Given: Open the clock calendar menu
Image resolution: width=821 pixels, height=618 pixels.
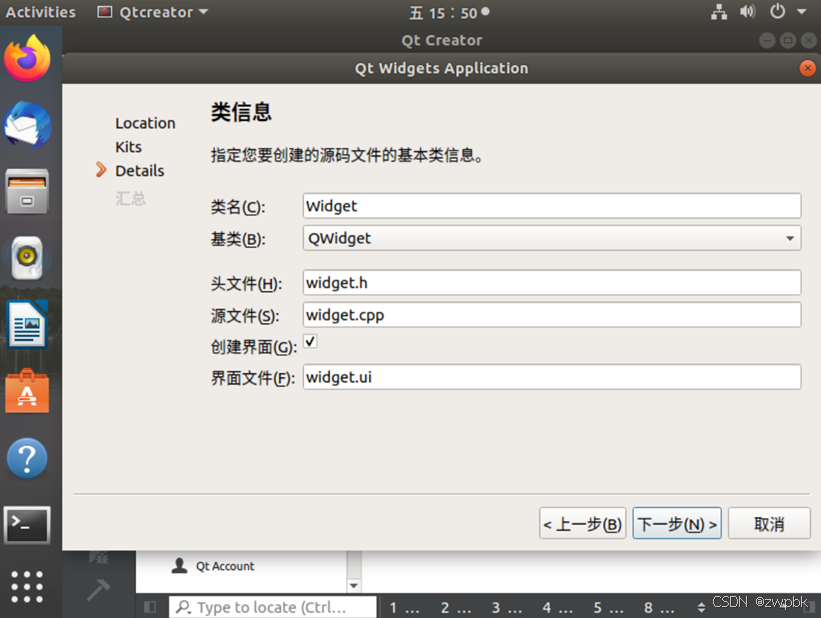Looking at the screenshot, I should pyautogui.click(x=449, y=12).
